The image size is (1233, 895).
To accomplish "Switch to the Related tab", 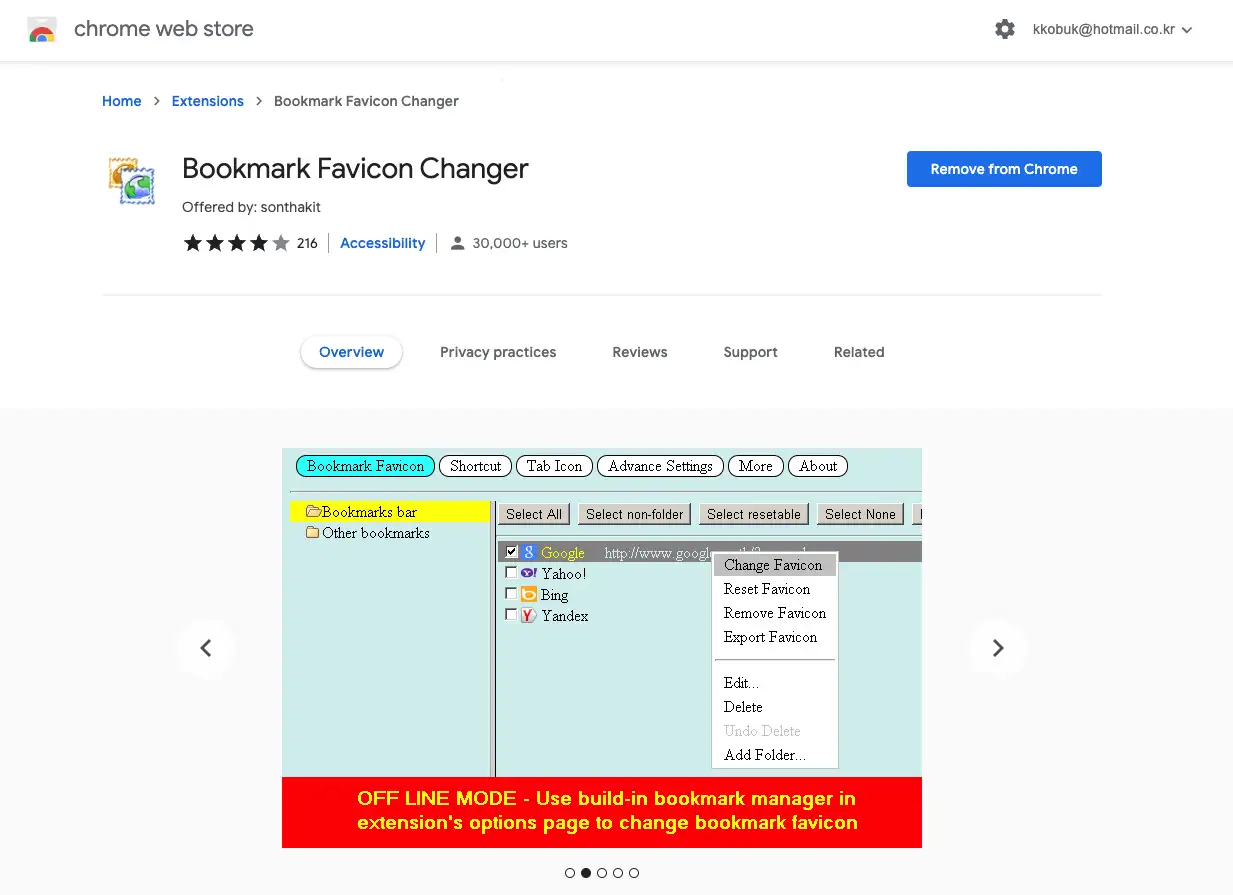I will pos(859,352).
